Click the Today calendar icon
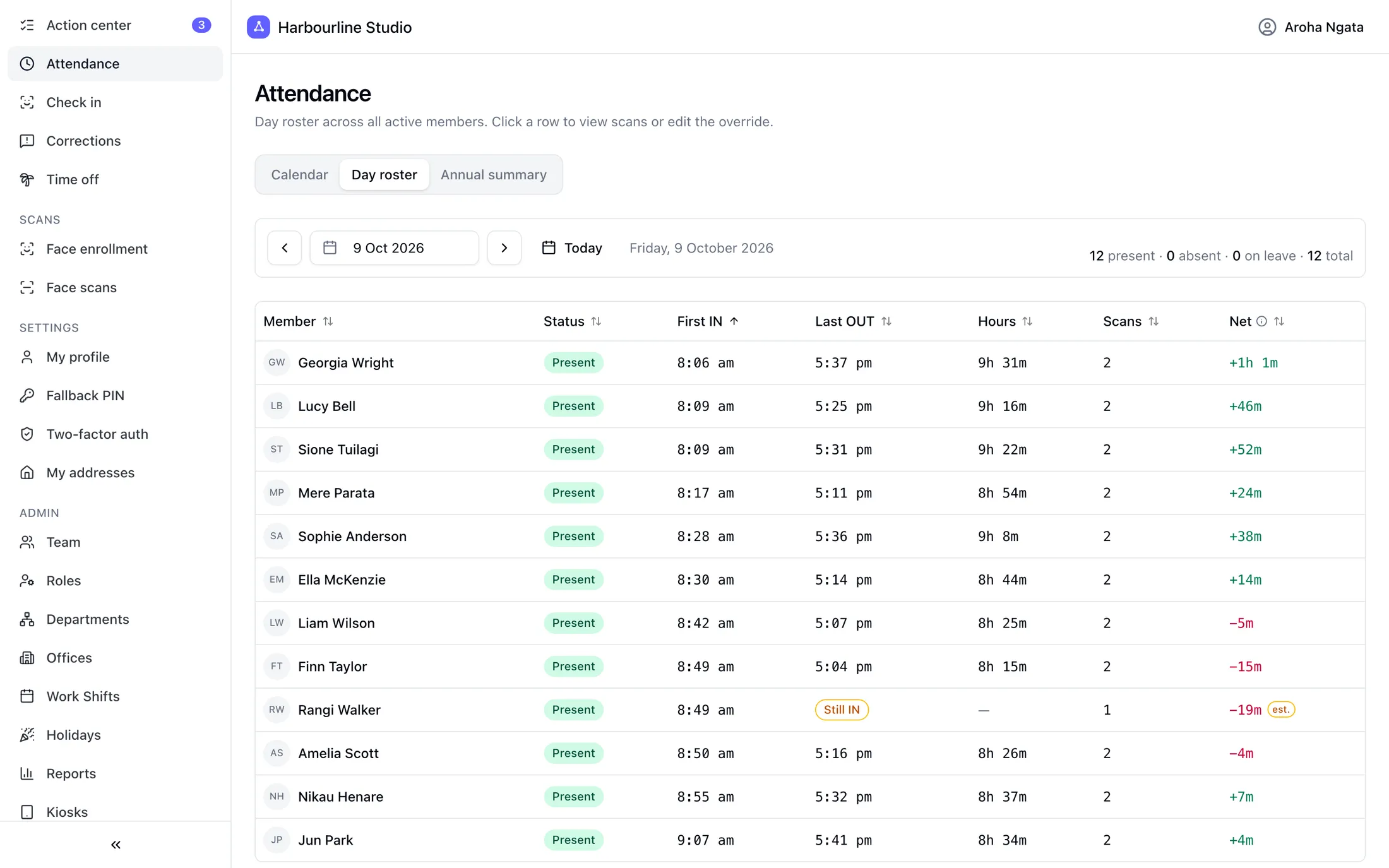1389x868 pixels. (x=549, y=247)
